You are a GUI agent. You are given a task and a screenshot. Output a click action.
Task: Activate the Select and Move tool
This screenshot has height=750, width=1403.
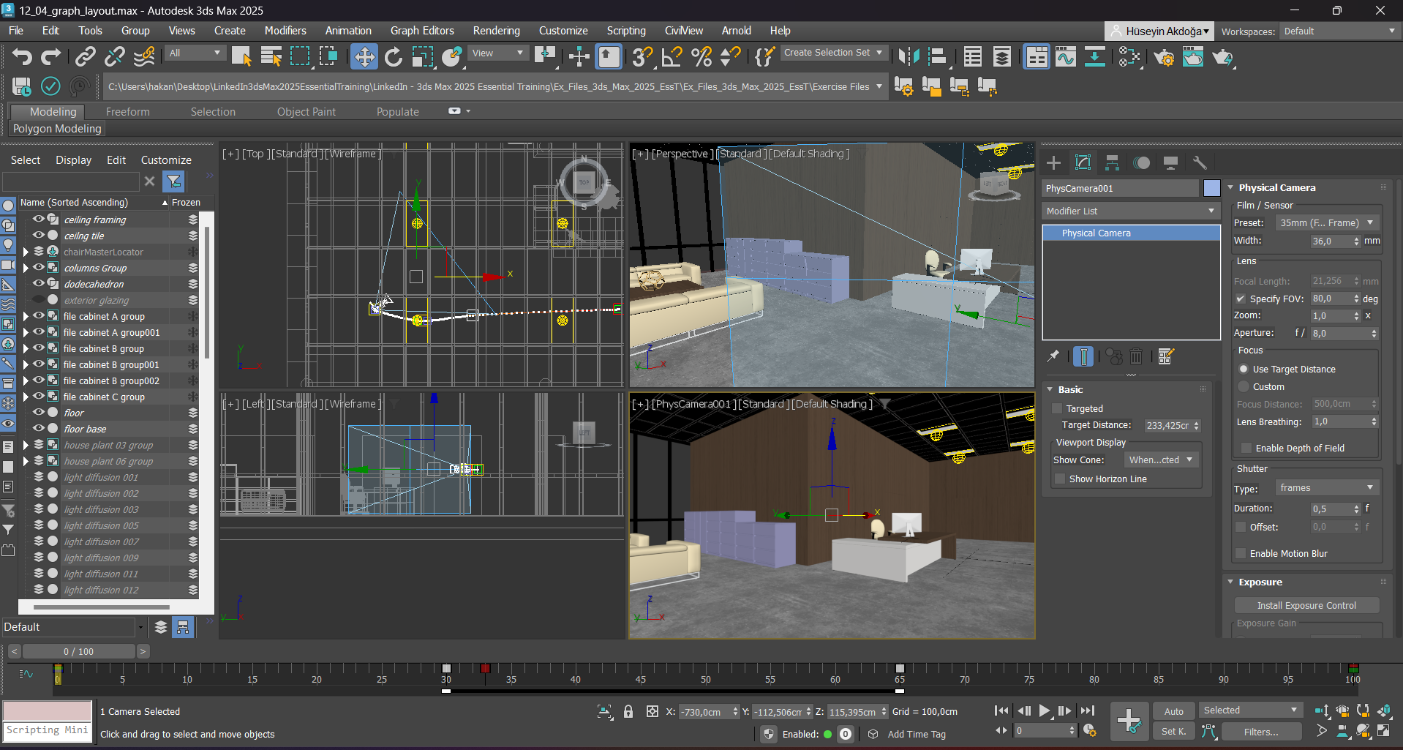click(x=364, y=56)
